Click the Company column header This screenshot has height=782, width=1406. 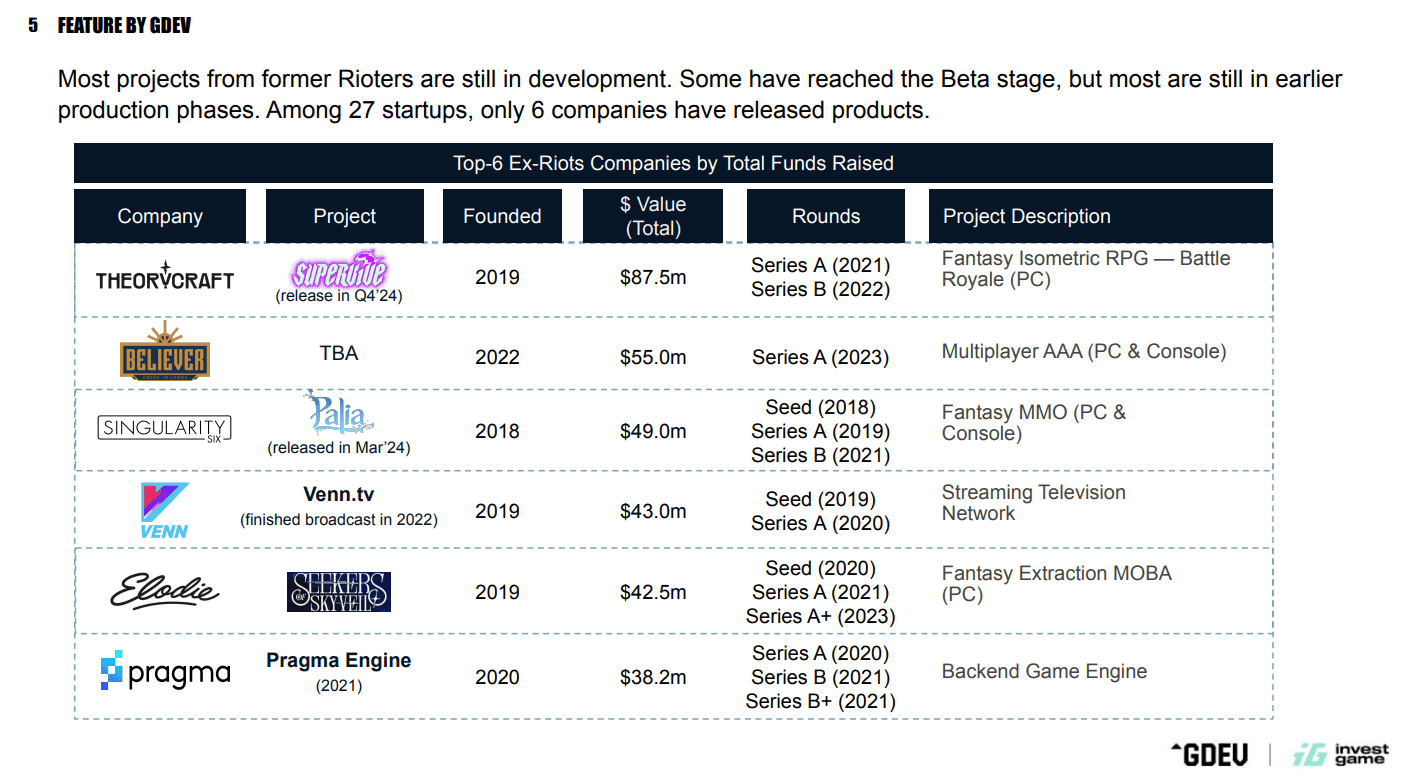click(159, 216)
